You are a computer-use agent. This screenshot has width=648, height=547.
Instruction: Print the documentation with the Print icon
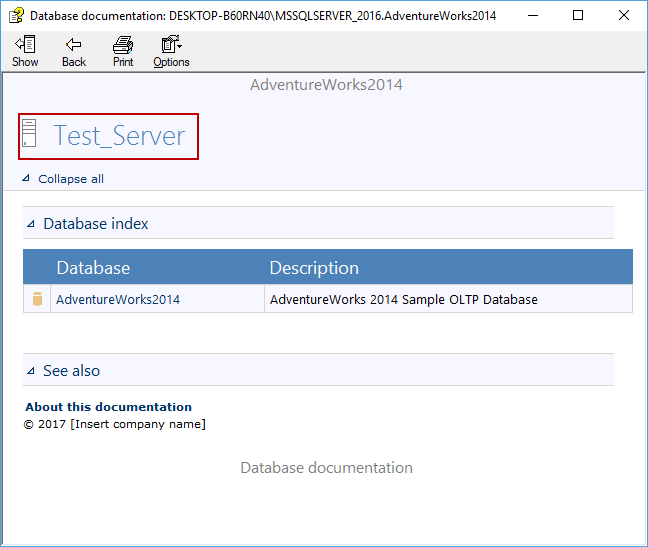pyautogui.click(x=123, y=51)
